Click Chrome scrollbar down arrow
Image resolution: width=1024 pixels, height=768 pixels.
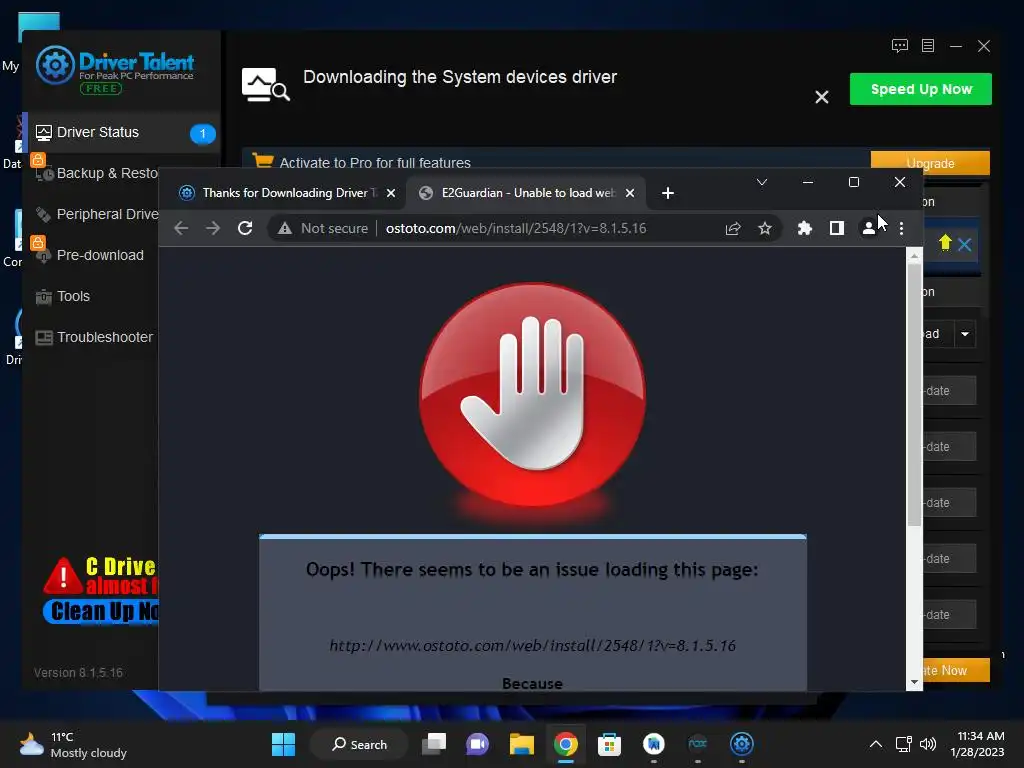pyautogui.click(x=914, y=682)
